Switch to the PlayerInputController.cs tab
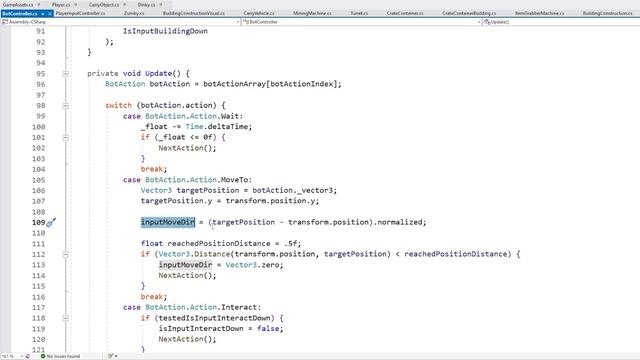This screenshot has height=360, width=640. 80,13
